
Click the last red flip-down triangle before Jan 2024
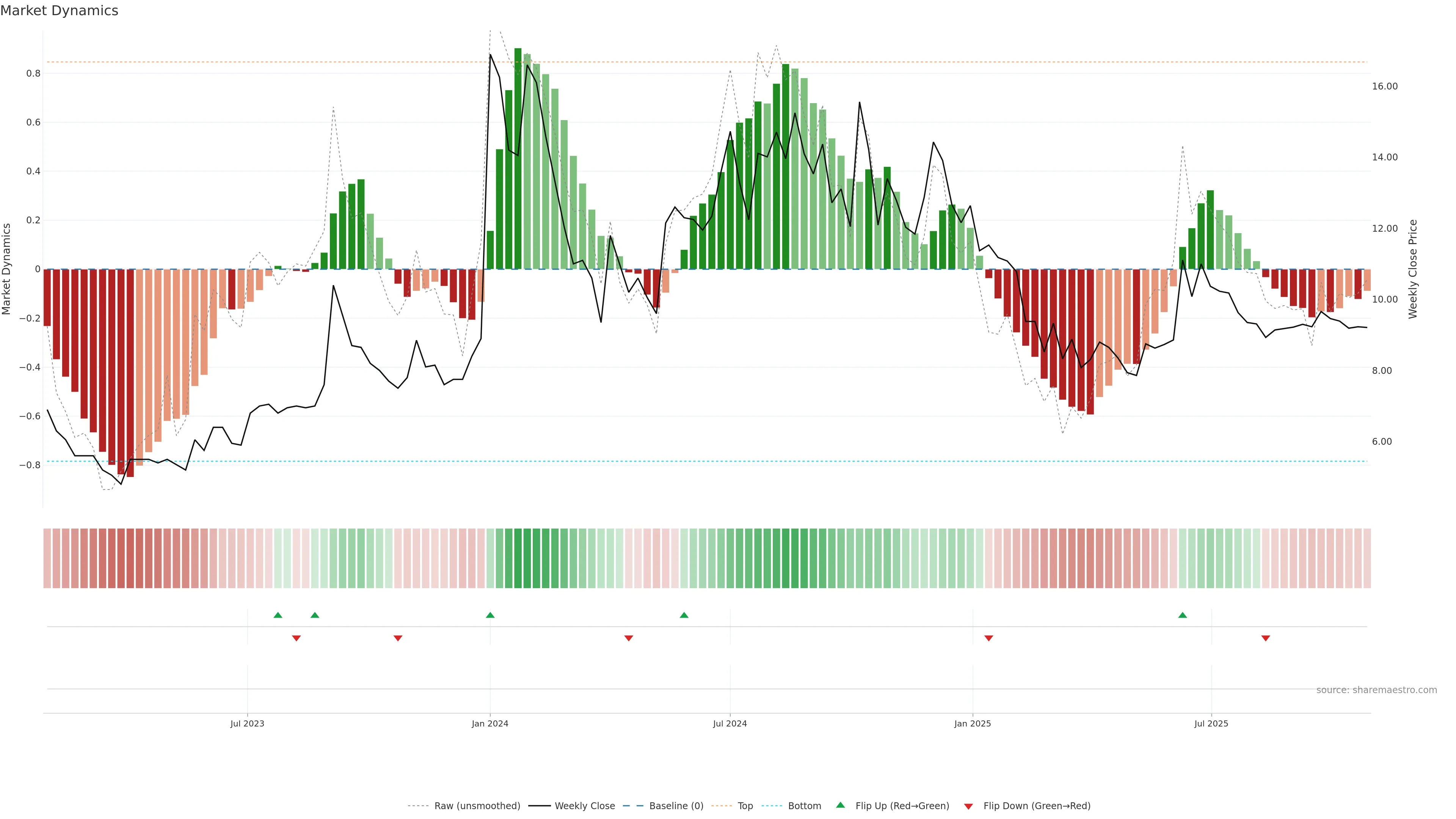(398, 638)
